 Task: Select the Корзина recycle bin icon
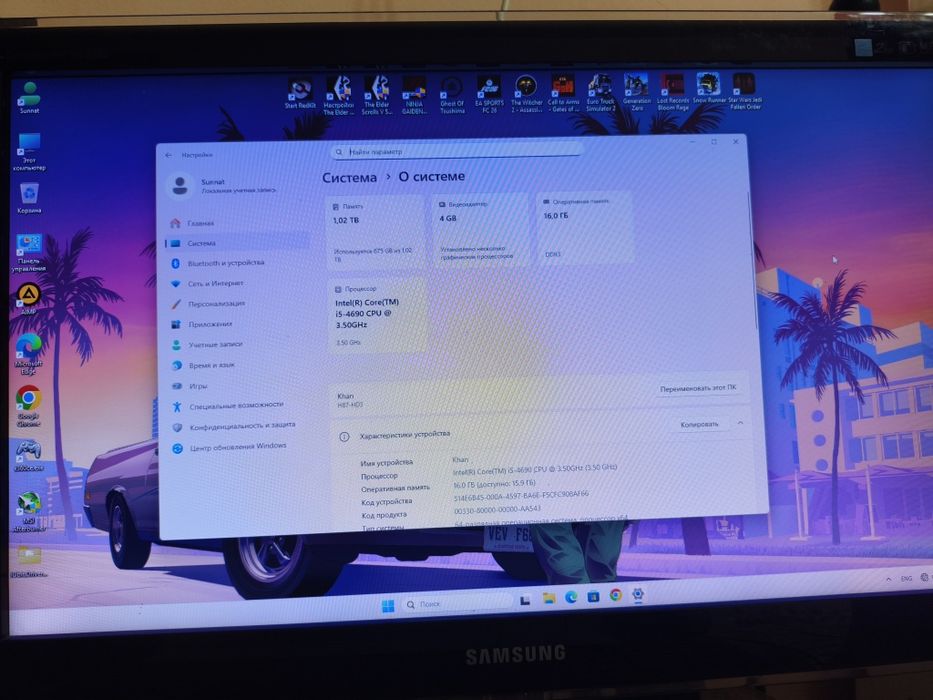pyautogui.click(x=29, y=198)
